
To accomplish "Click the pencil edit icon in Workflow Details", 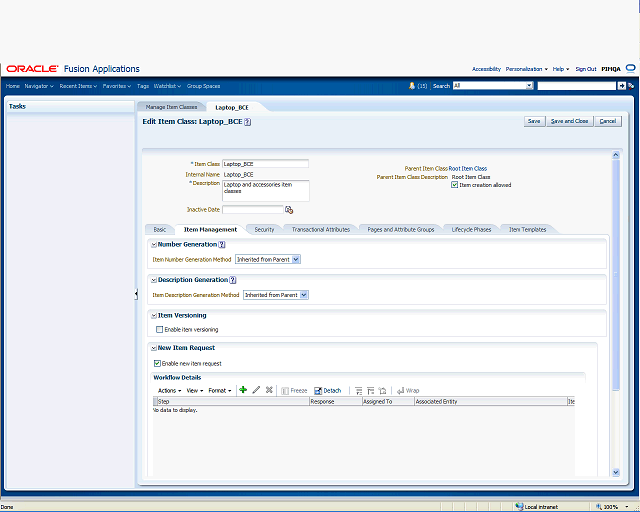I will (256, 390).
